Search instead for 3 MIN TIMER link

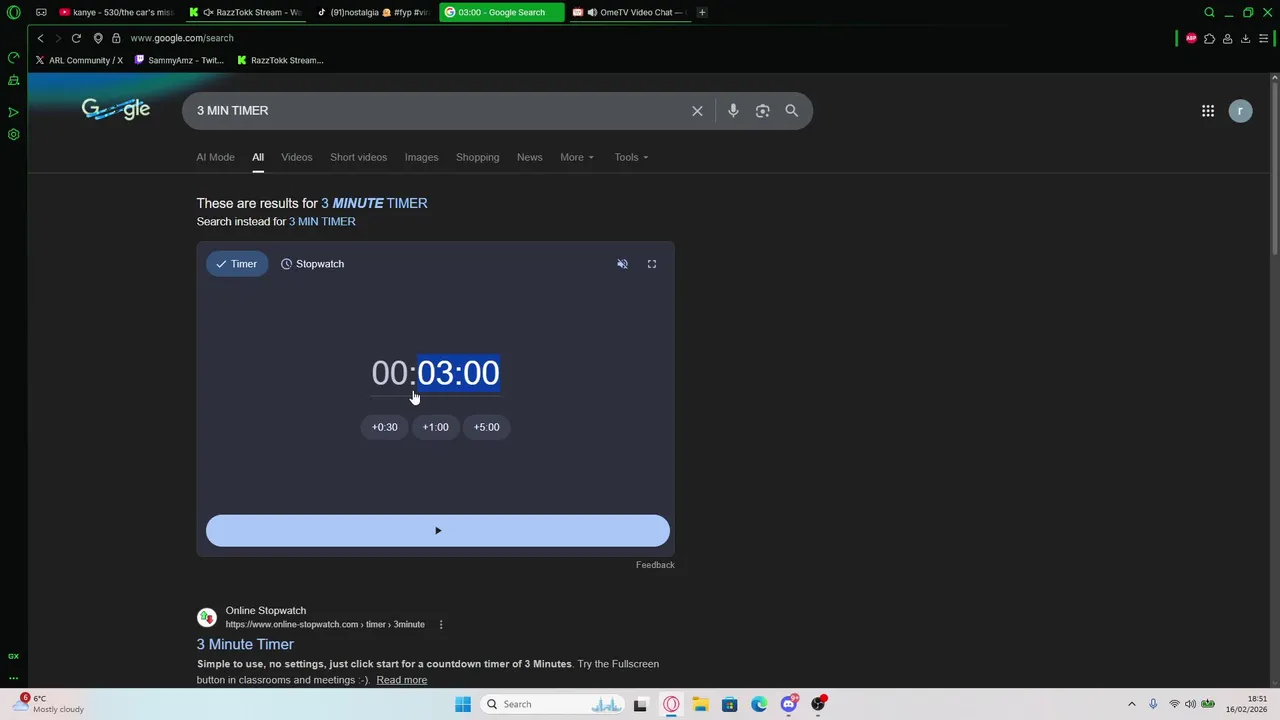322,222
